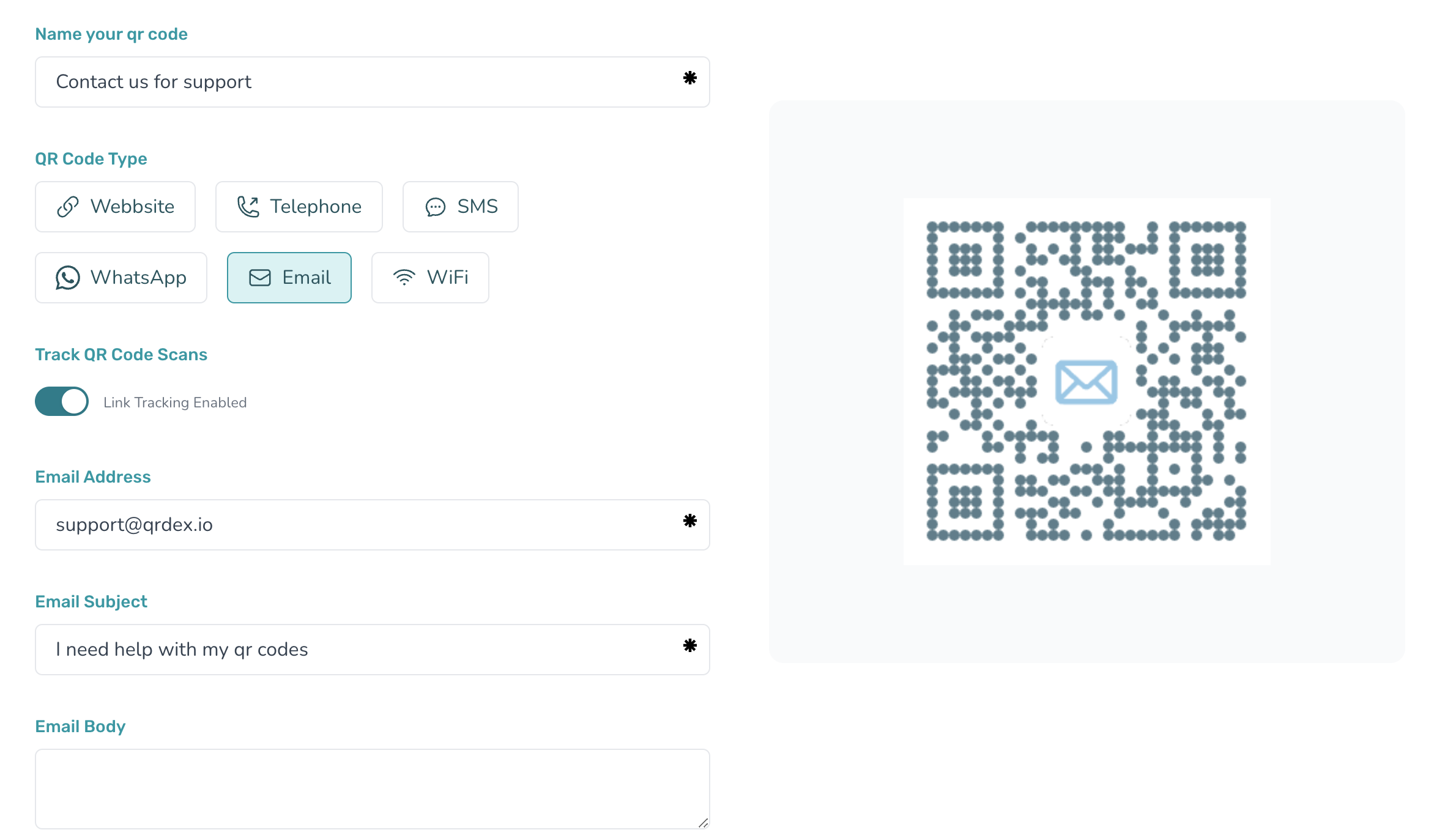Image resolution: width=1456 pixels, height=838 pixels.
Task: Click the "QR Code Type" heading
Action: 91,159
